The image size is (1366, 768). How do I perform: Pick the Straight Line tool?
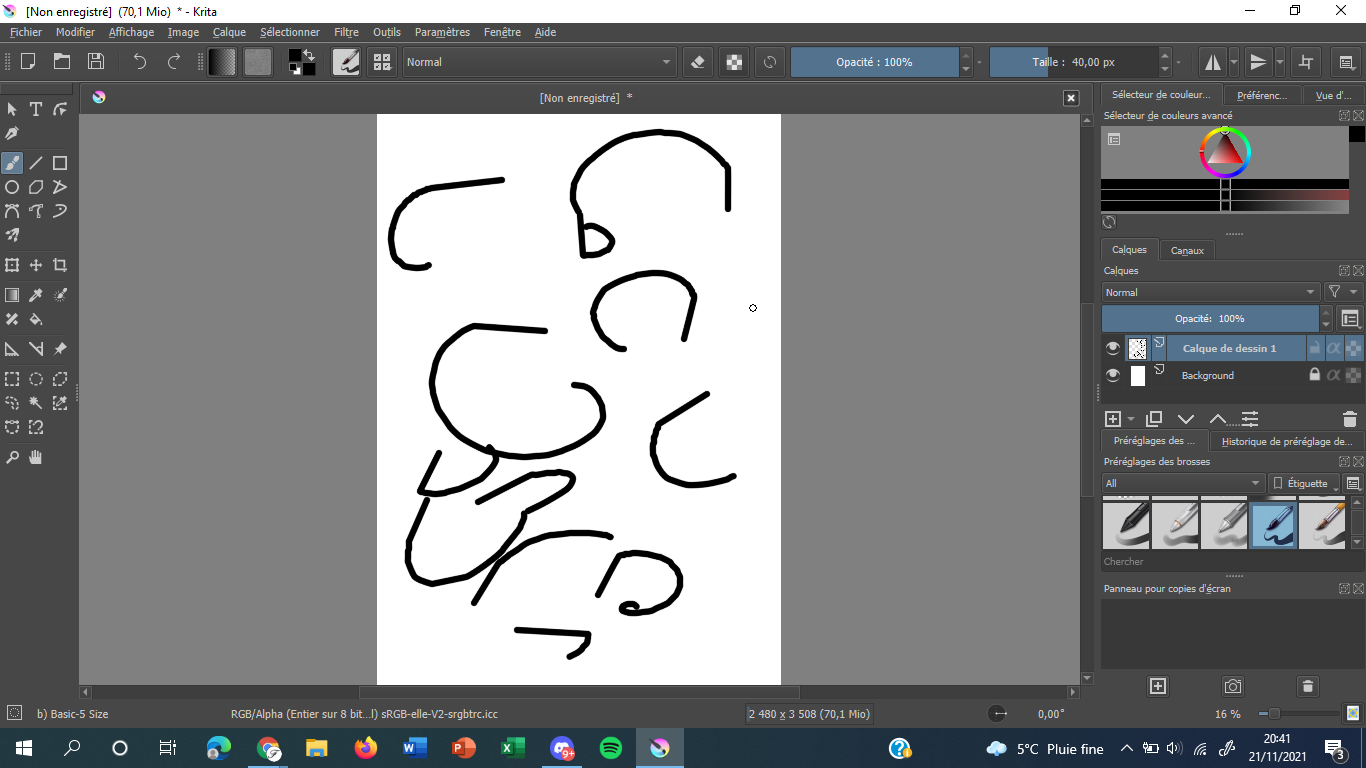pyautogui.click(x=35, y=162)
